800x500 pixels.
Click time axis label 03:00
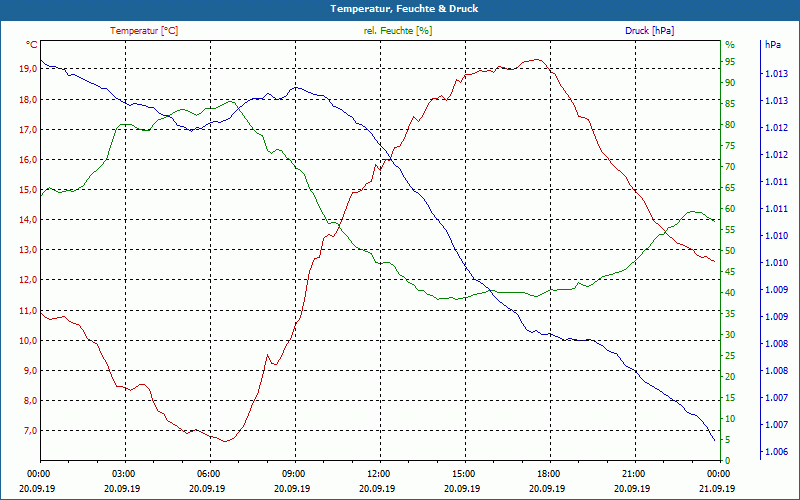(x=124, y=473)
